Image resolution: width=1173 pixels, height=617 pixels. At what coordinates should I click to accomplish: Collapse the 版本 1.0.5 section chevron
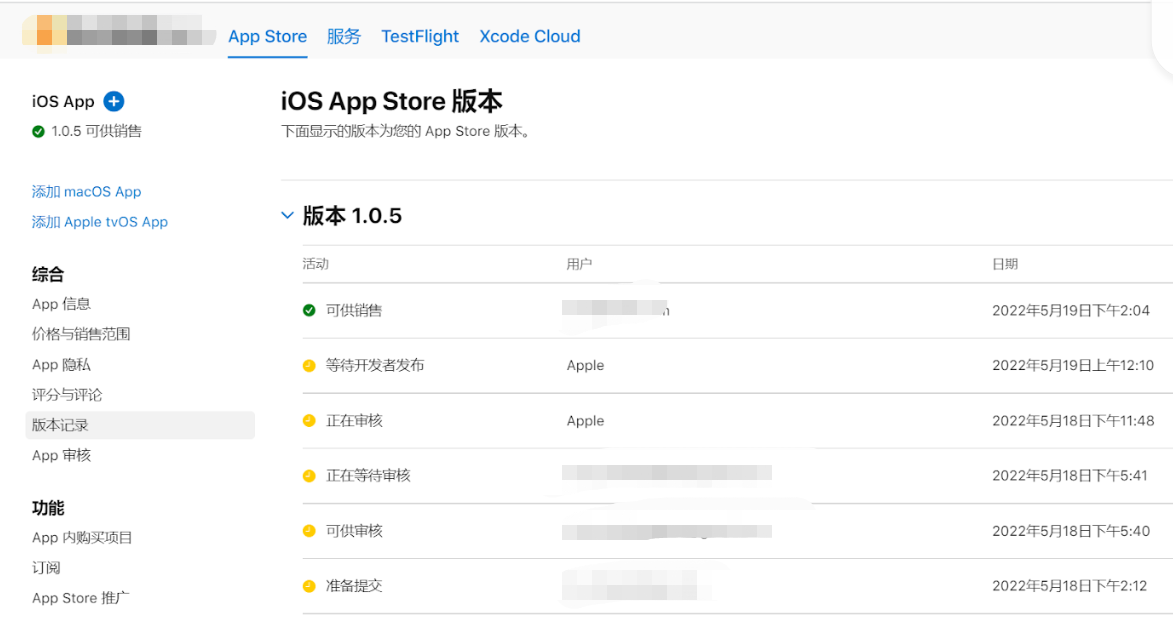(x=287, y=215)
